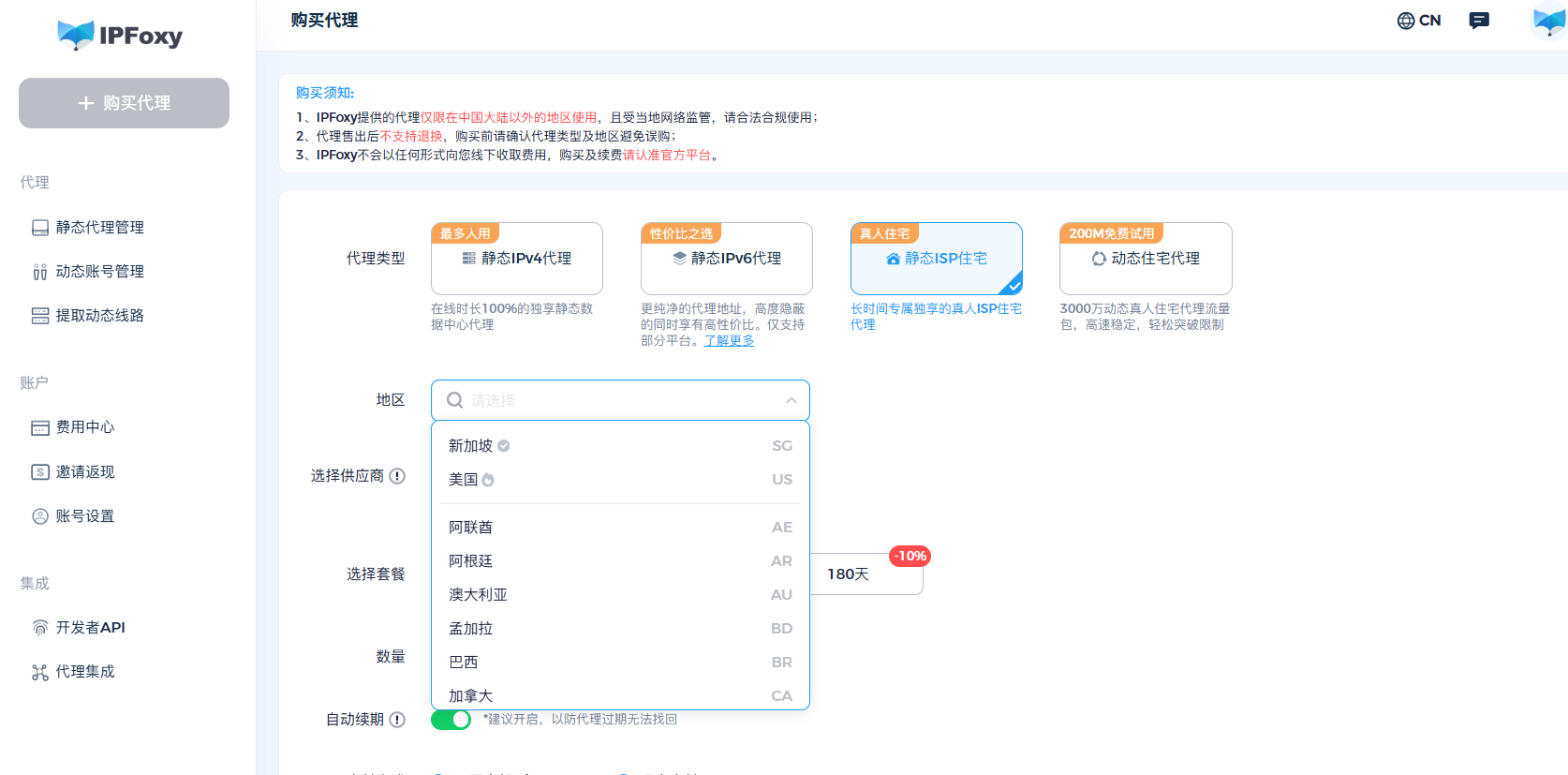The width and height of the screenshot is (1568, 775).
Task: Select 静态IPv4代理 proxy type card
Action: [517, 259]
